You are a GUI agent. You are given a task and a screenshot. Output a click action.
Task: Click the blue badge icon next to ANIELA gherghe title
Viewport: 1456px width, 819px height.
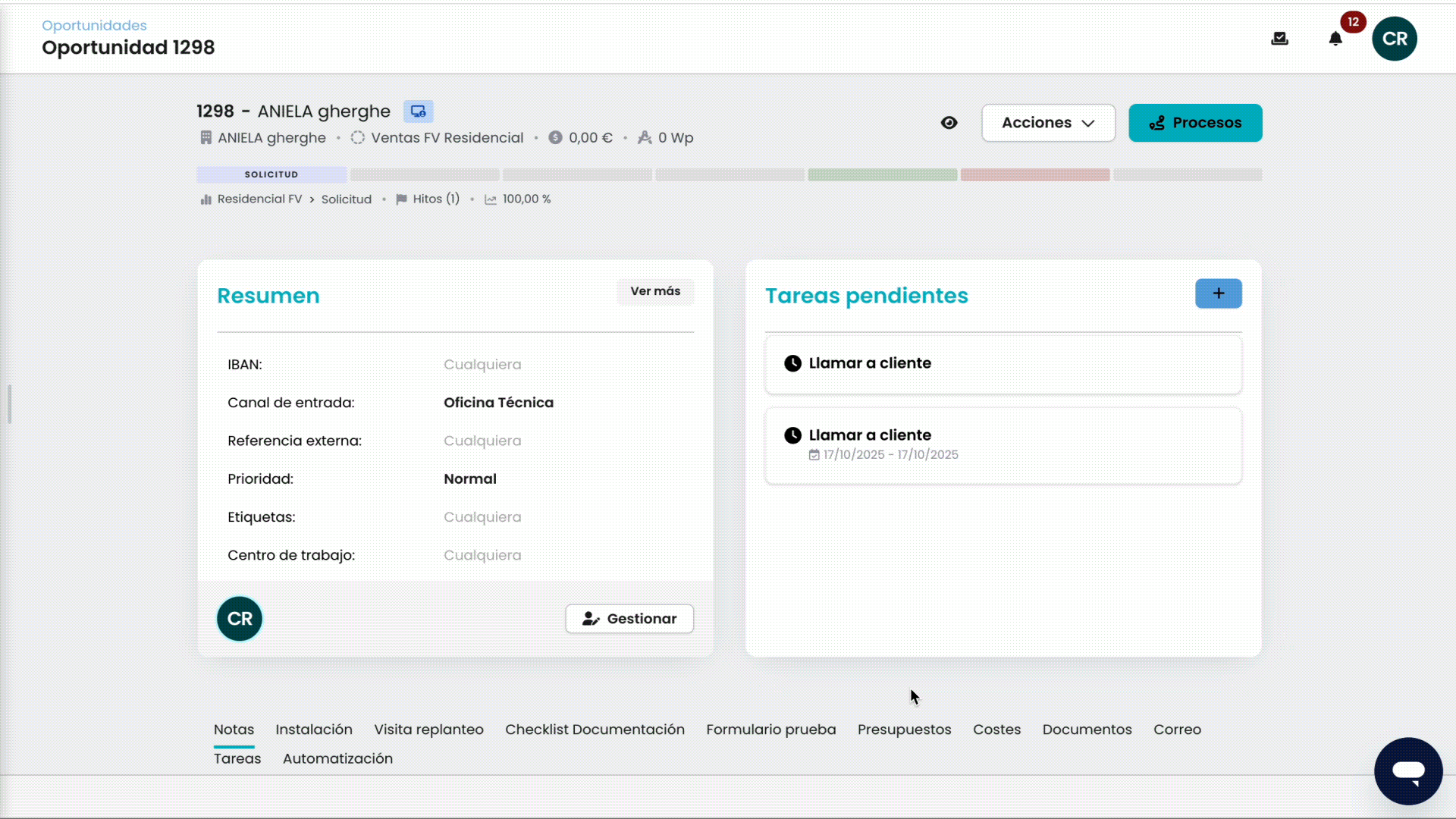pyautogui.click(x=418, y=111)
